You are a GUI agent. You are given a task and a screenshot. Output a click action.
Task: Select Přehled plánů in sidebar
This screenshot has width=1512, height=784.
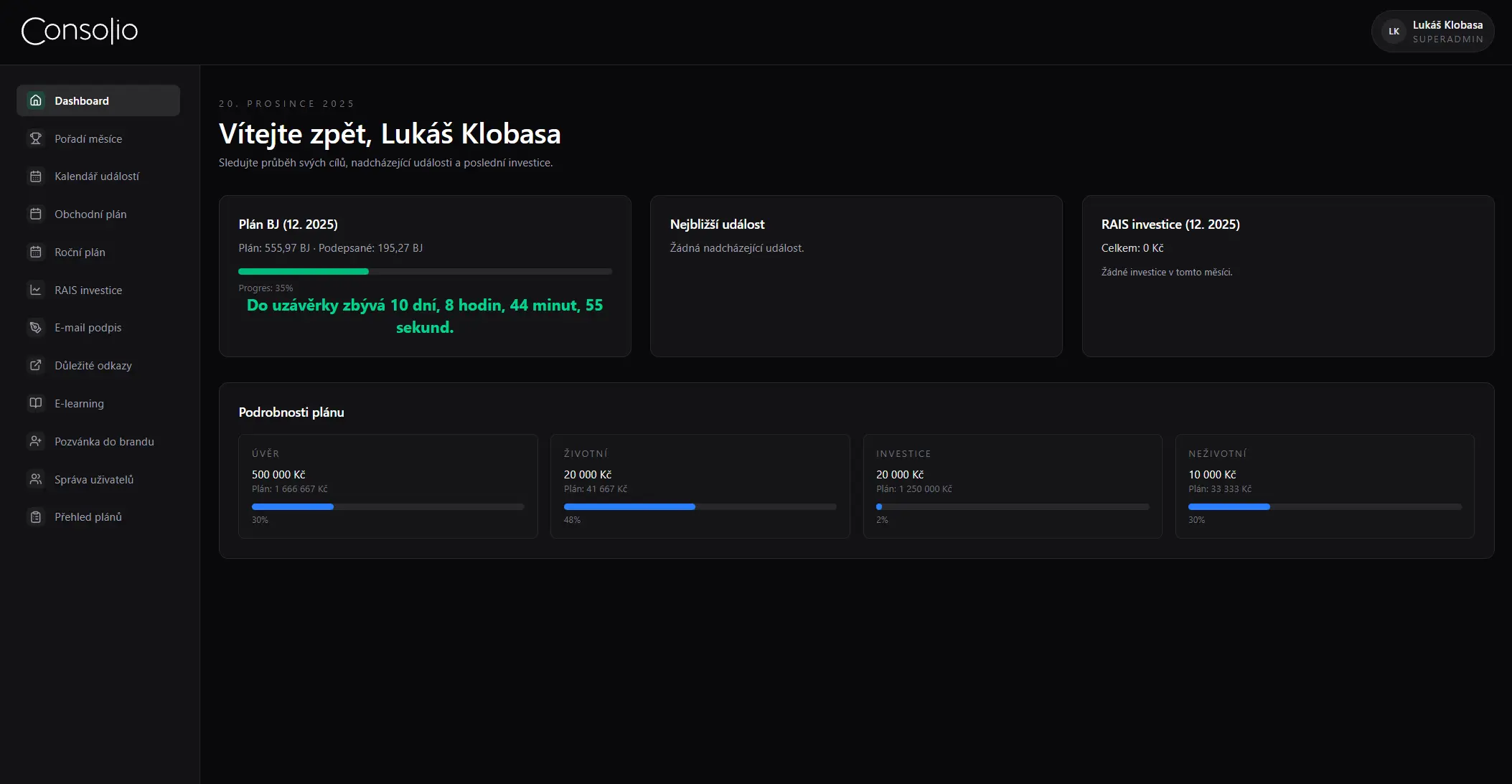click(x=98, y=516)
